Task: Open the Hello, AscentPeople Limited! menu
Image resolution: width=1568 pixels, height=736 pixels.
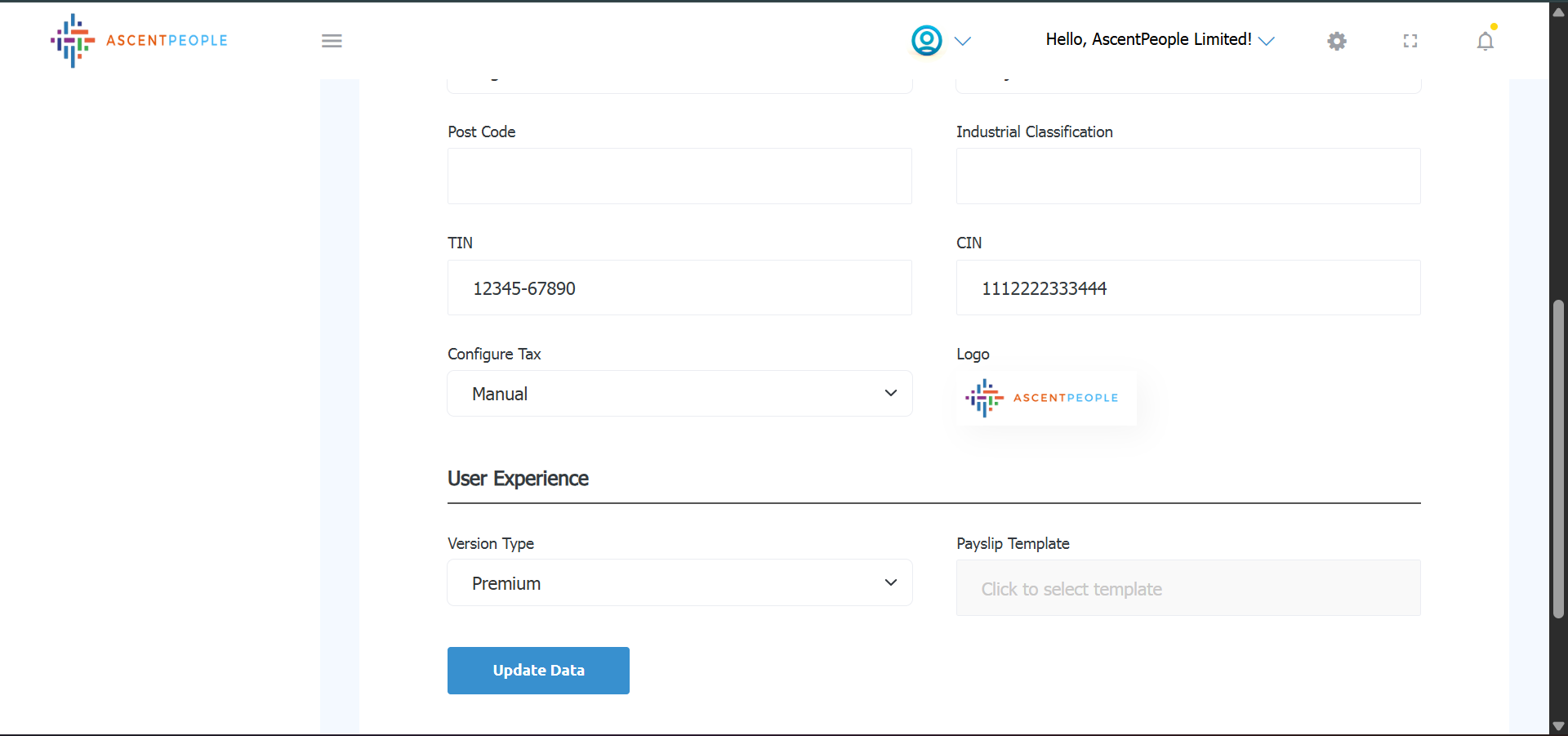Action: pyautogui.click(x=1159, y=40)
